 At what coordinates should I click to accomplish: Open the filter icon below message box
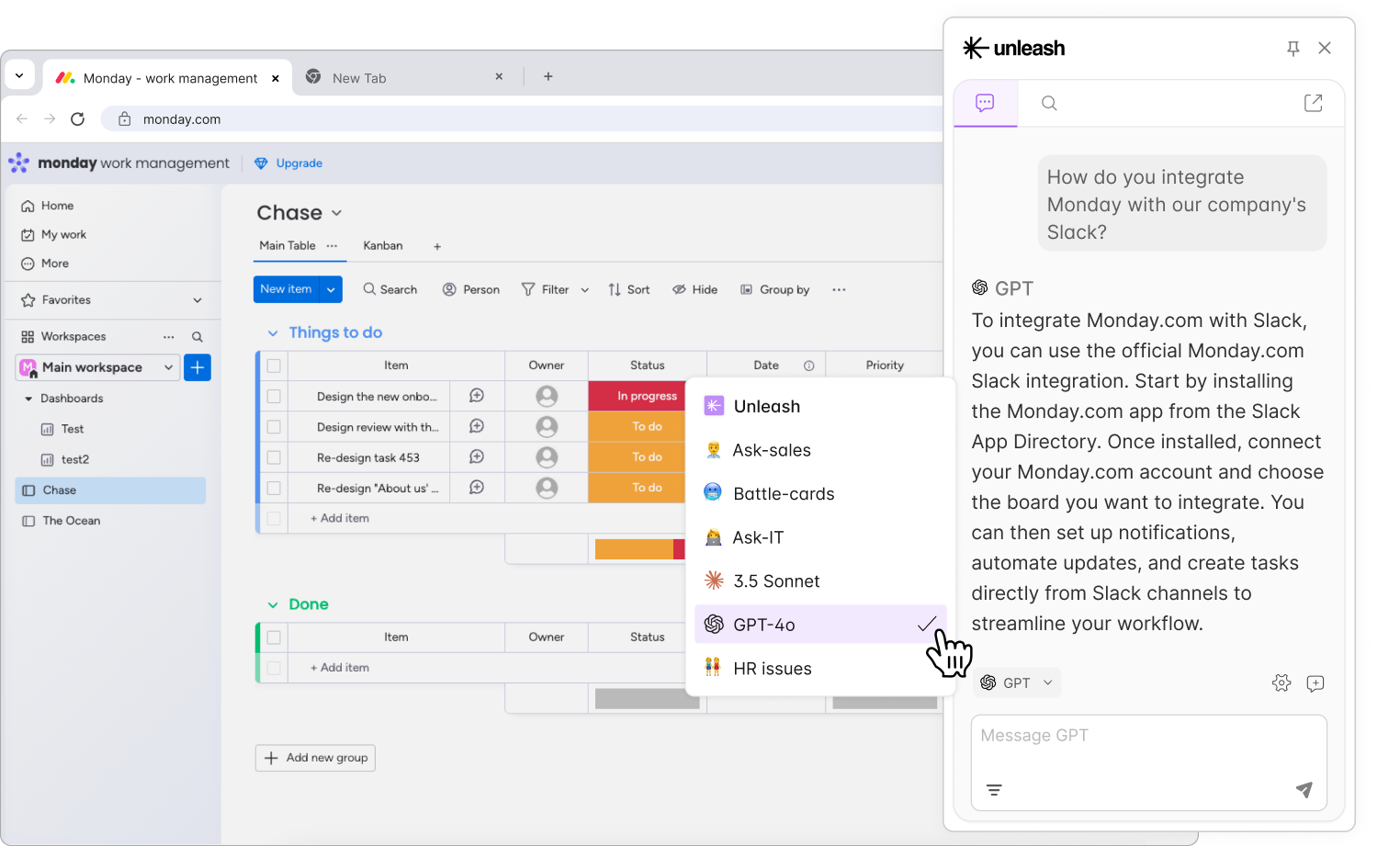994,790
